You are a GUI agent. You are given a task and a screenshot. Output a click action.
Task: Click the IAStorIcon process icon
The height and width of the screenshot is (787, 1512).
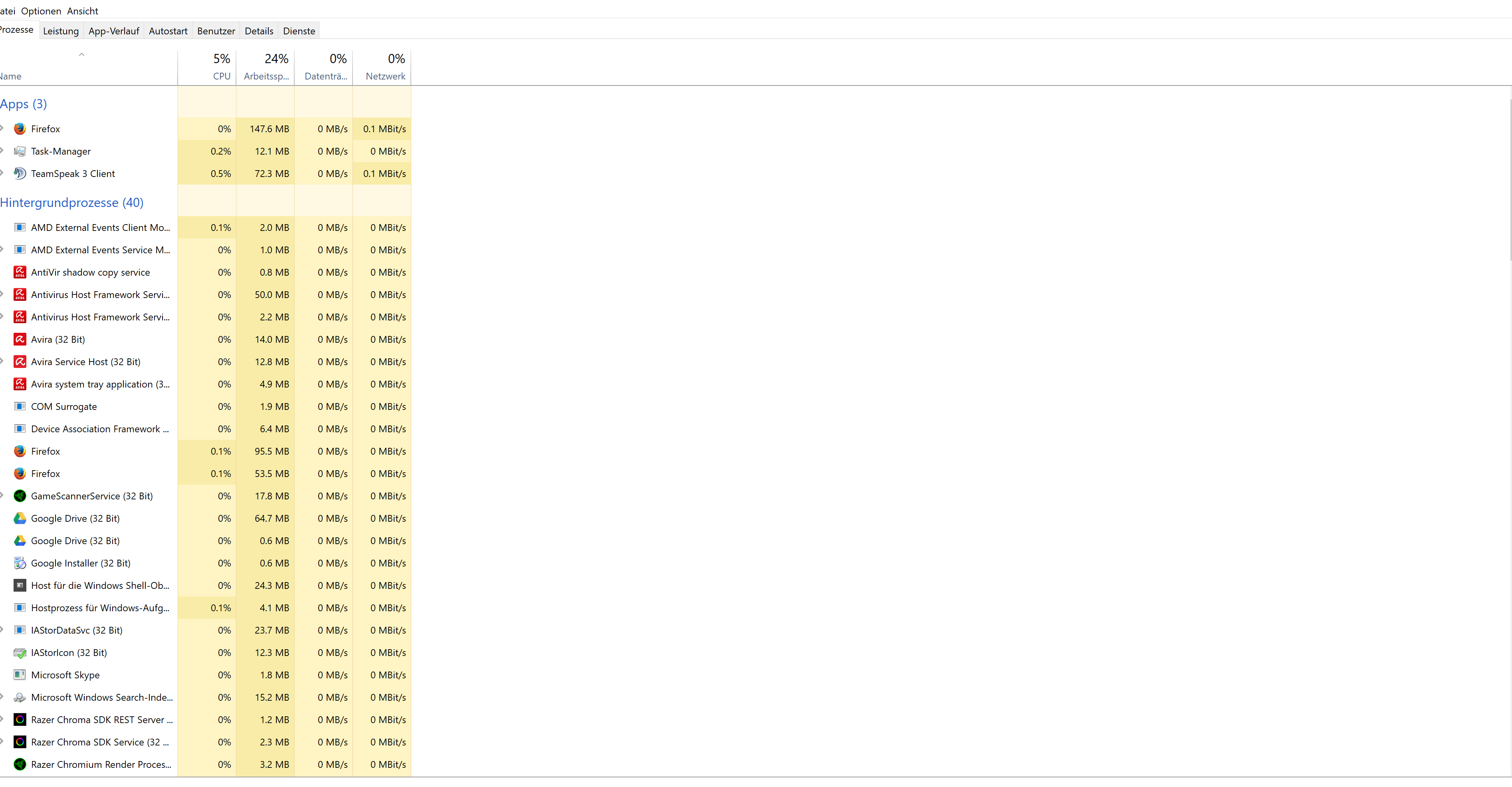[x=20, y=652]
